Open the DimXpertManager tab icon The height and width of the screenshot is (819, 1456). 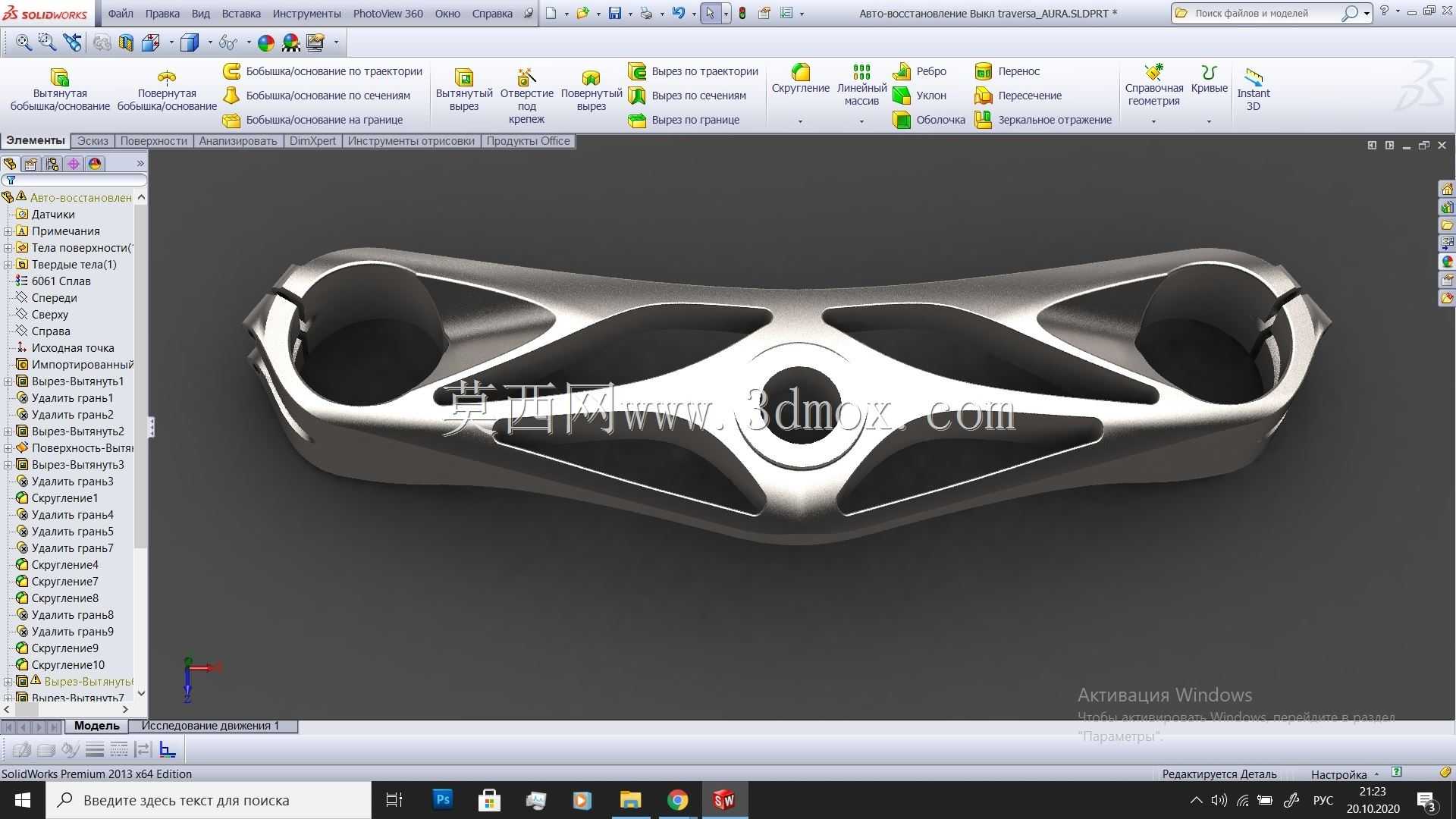74,164
